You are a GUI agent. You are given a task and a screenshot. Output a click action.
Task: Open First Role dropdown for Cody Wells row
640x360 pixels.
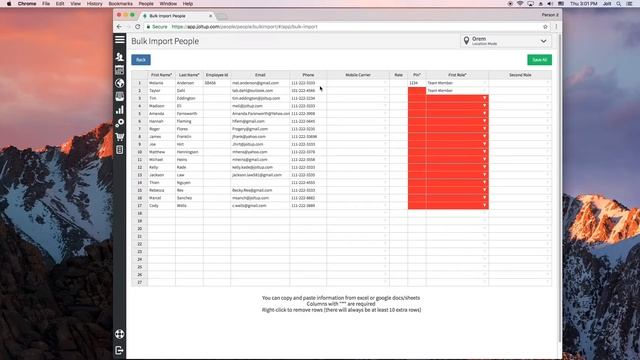coord(484,205)
